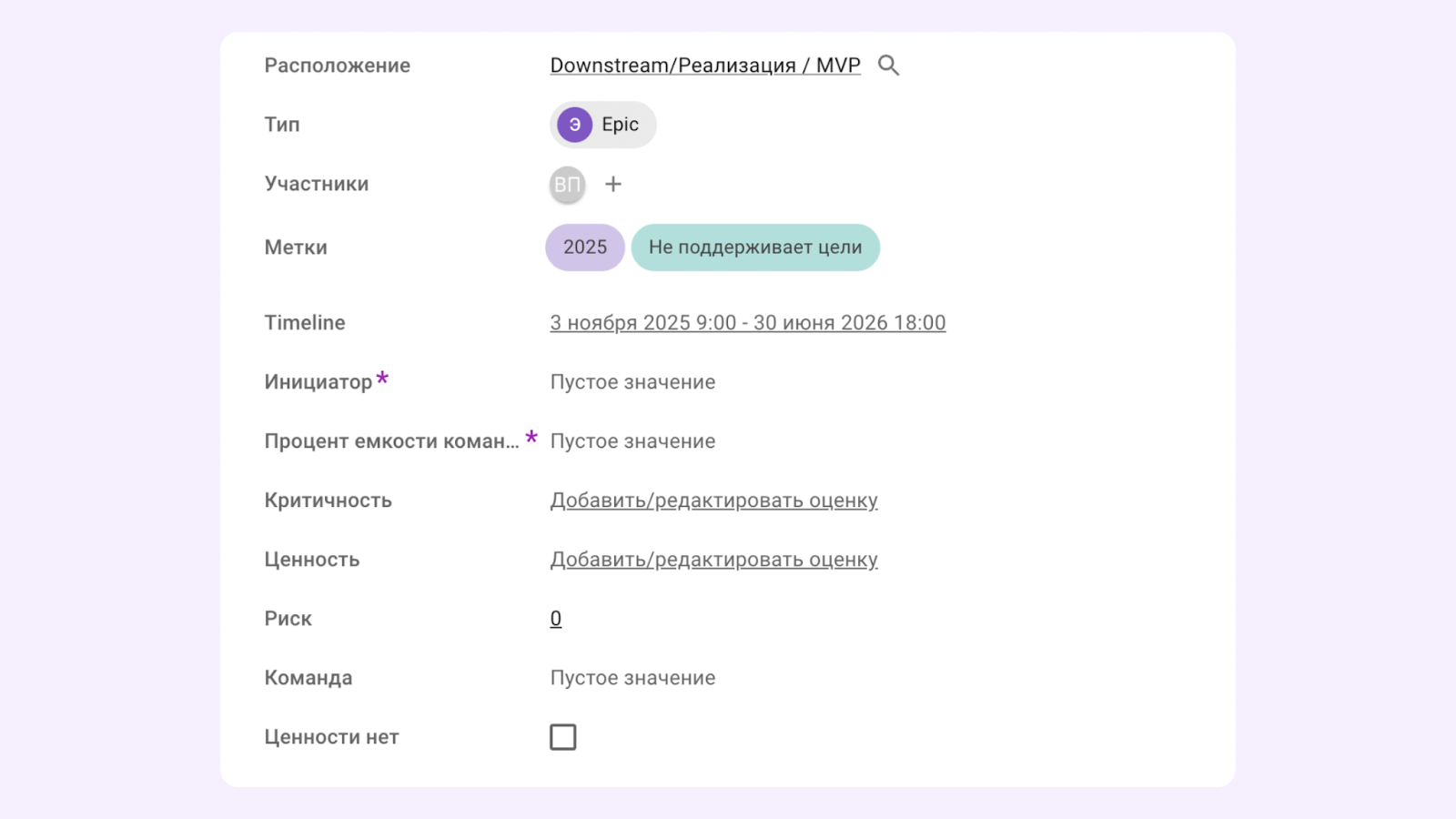Screen dimensions: 1456x819
Task: Open the Команда selection field
Action: tap(632, 677)
